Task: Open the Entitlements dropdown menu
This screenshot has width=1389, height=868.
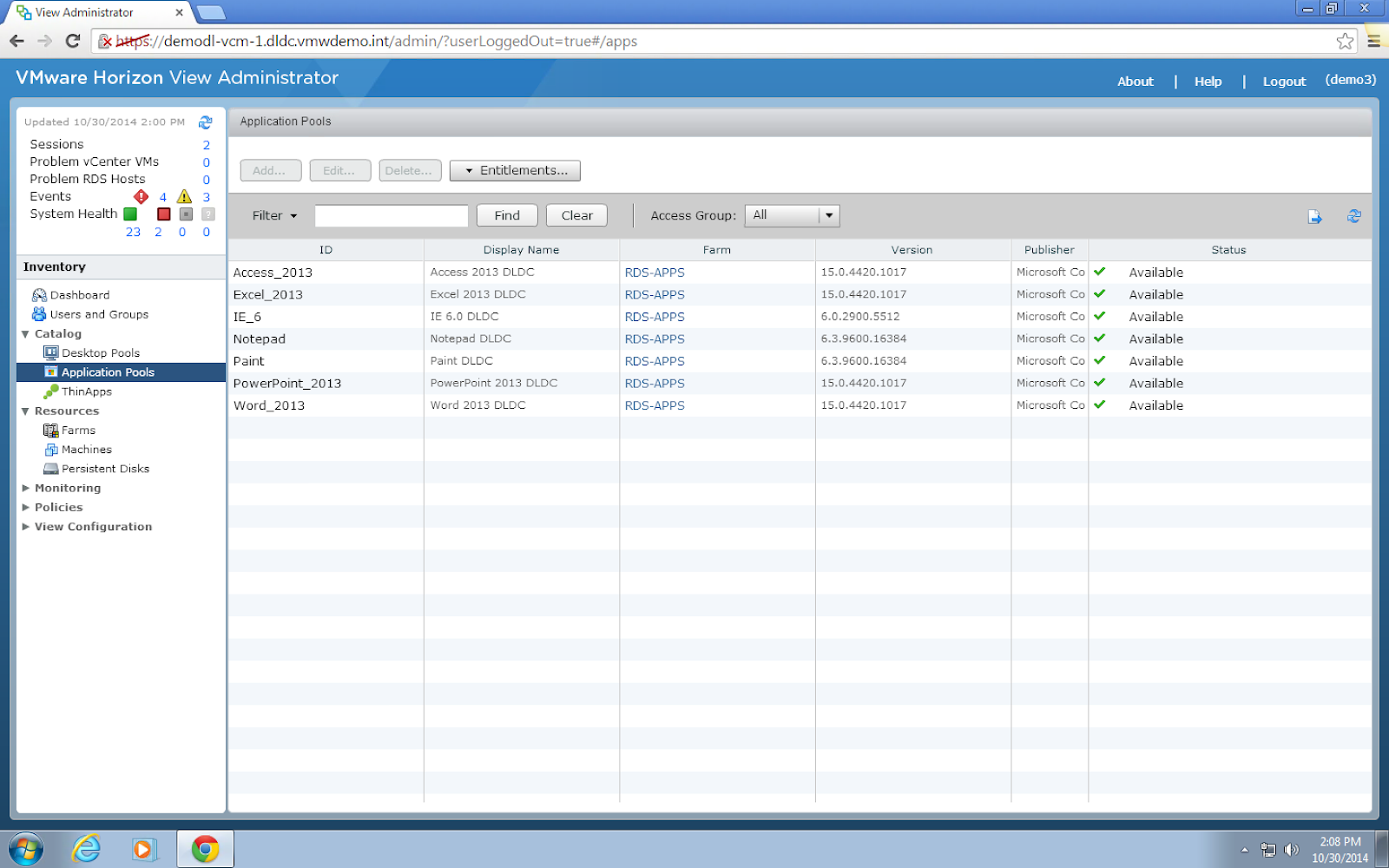Action: [515, 171]
